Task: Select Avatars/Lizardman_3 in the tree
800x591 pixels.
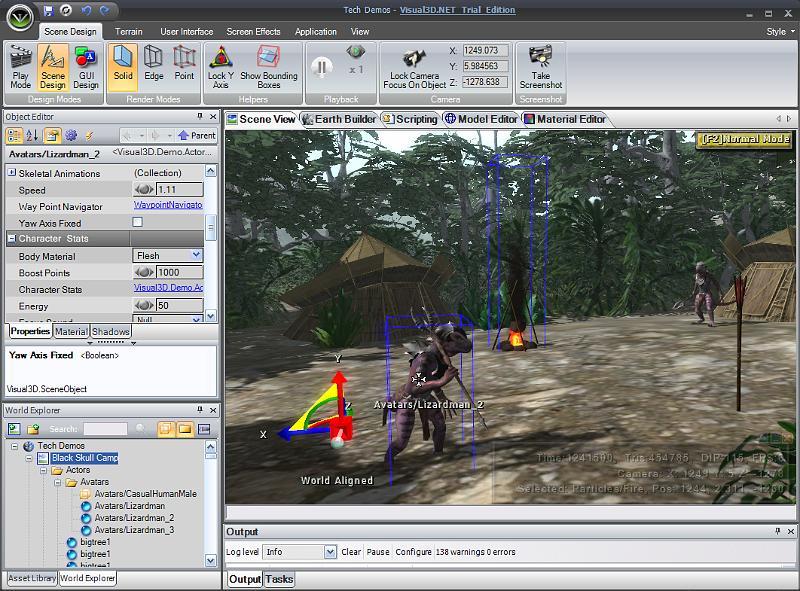Action: (x=134, y=530)
